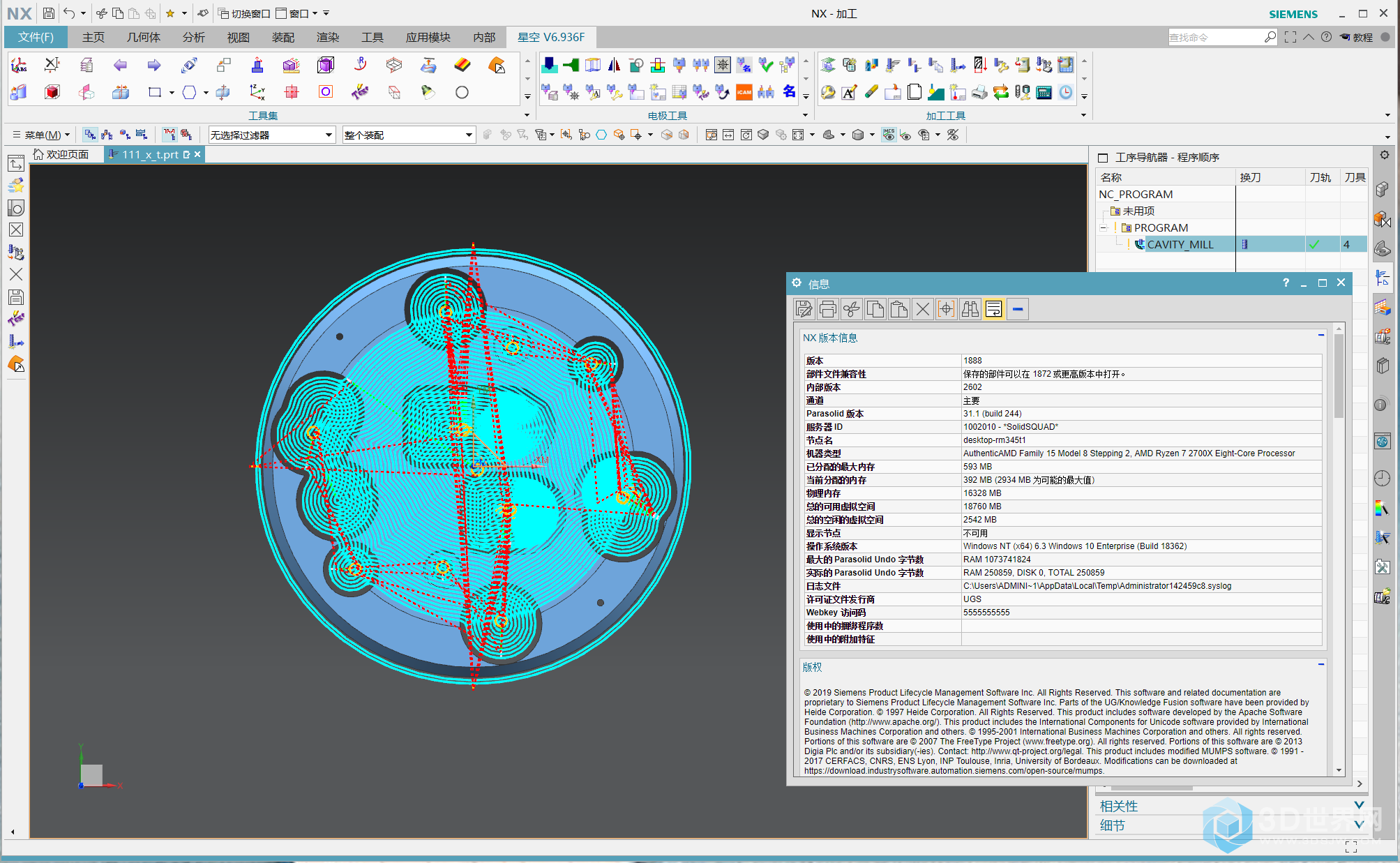
Task: Toggle the first highlighted selection-scope button after 菜单
Action: tap(90, 135)
